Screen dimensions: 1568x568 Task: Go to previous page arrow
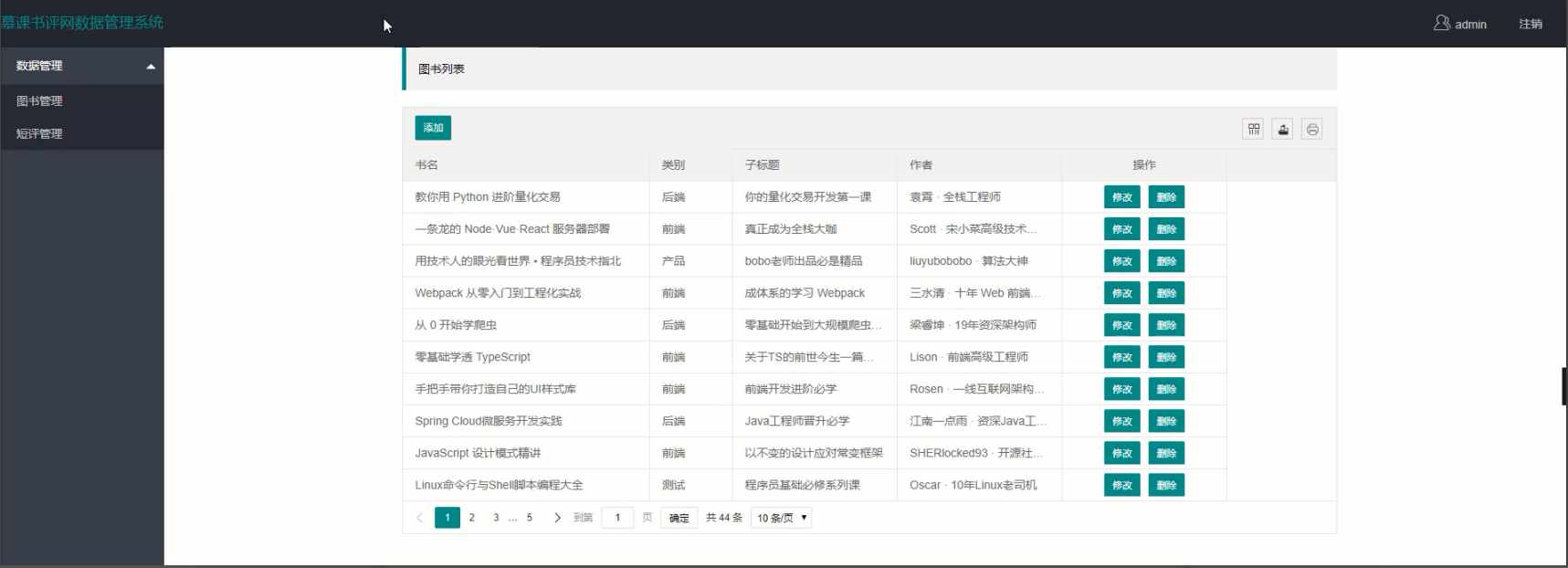point(419,518)
